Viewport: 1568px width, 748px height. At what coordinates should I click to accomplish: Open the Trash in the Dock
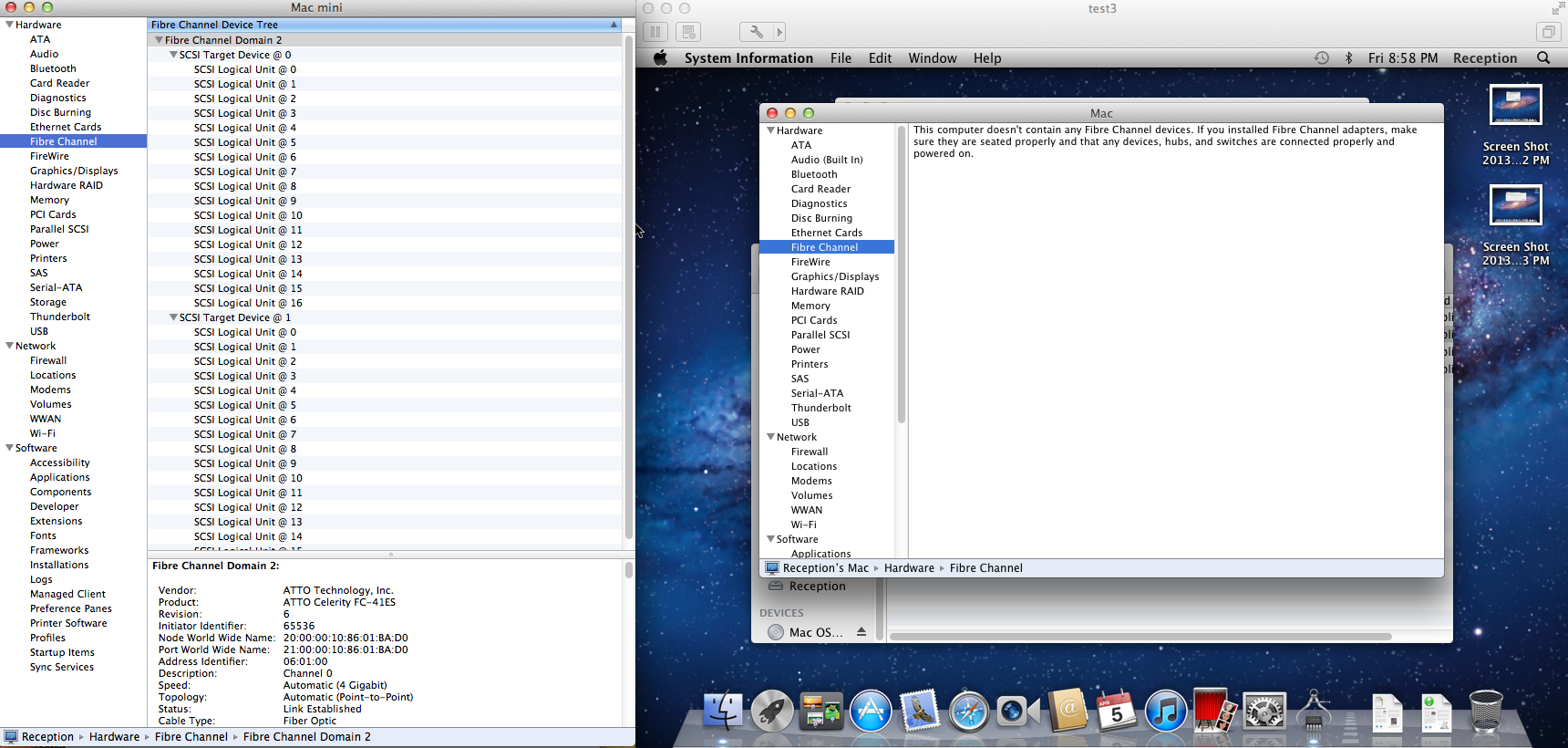(x=1486, y=711)
